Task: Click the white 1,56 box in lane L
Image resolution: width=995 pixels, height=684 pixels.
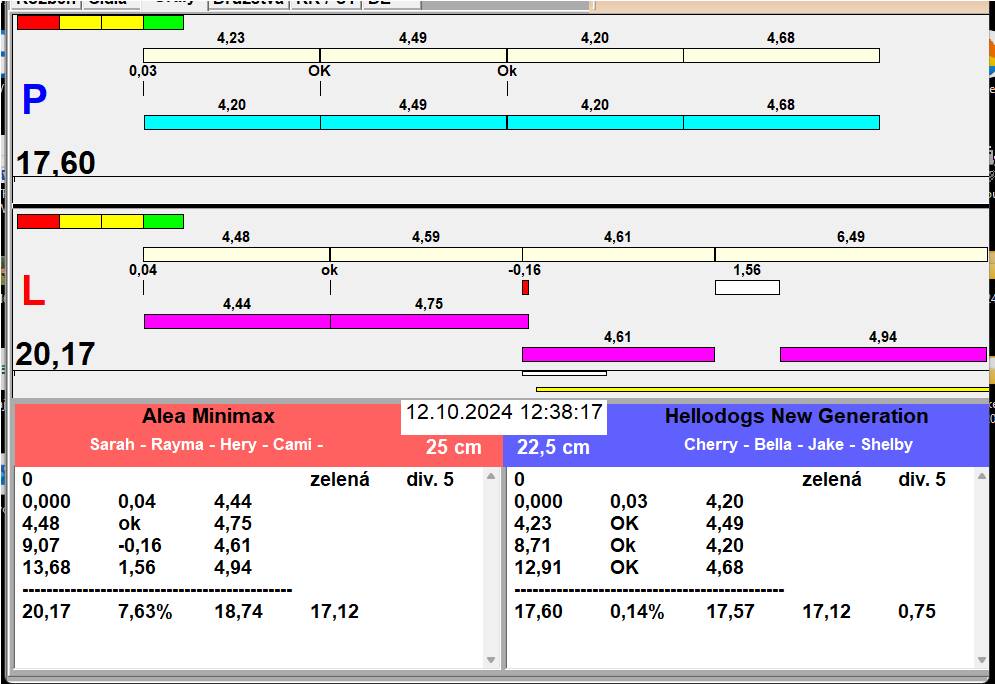Action: [747, 288]
